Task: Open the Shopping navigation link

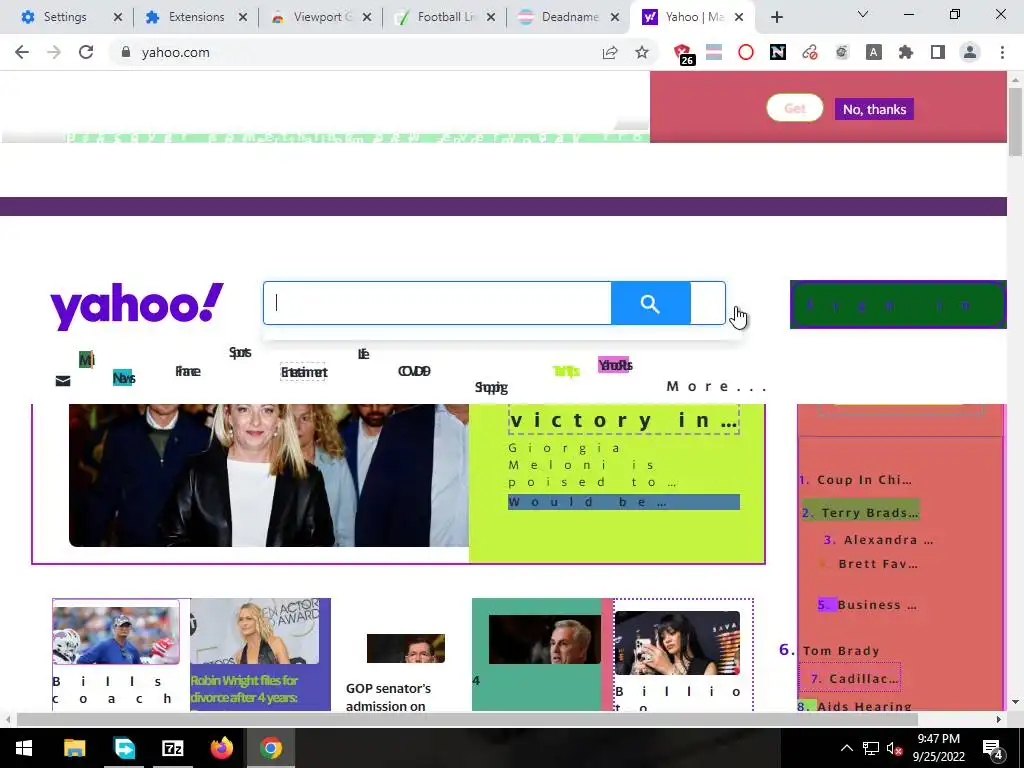Action: [x=491, y=387]
